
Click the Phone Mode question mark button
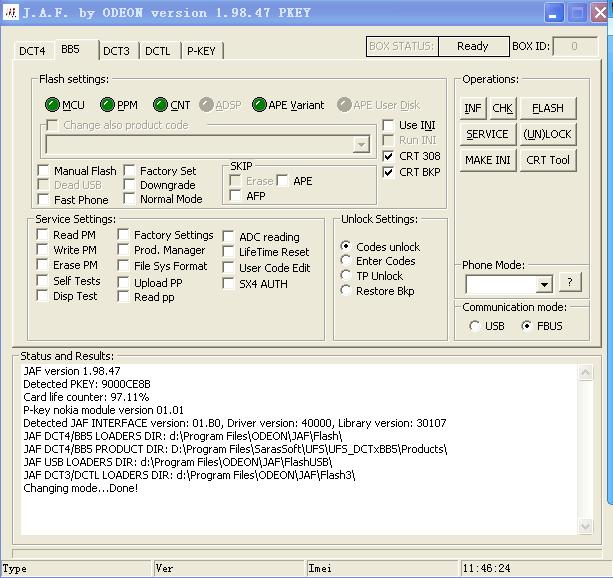[x=570, y=282]
